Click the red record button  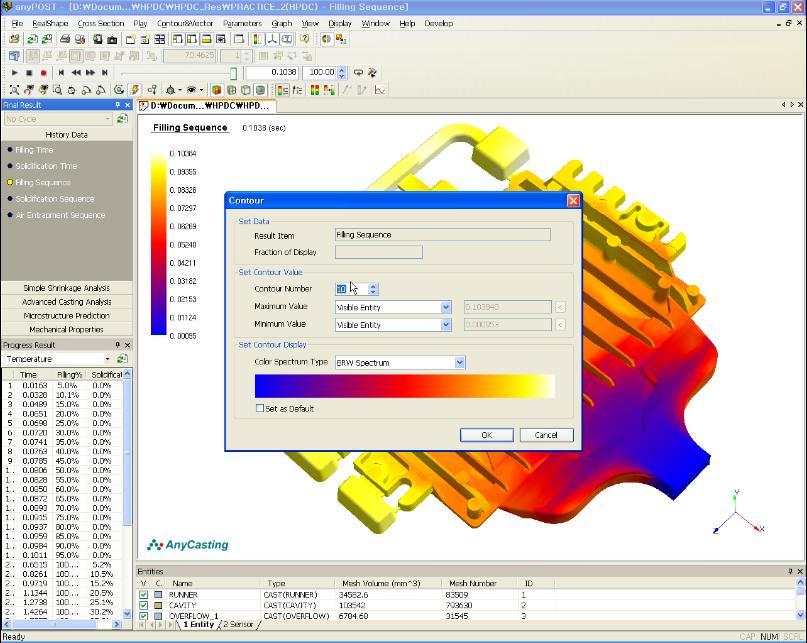44,73
